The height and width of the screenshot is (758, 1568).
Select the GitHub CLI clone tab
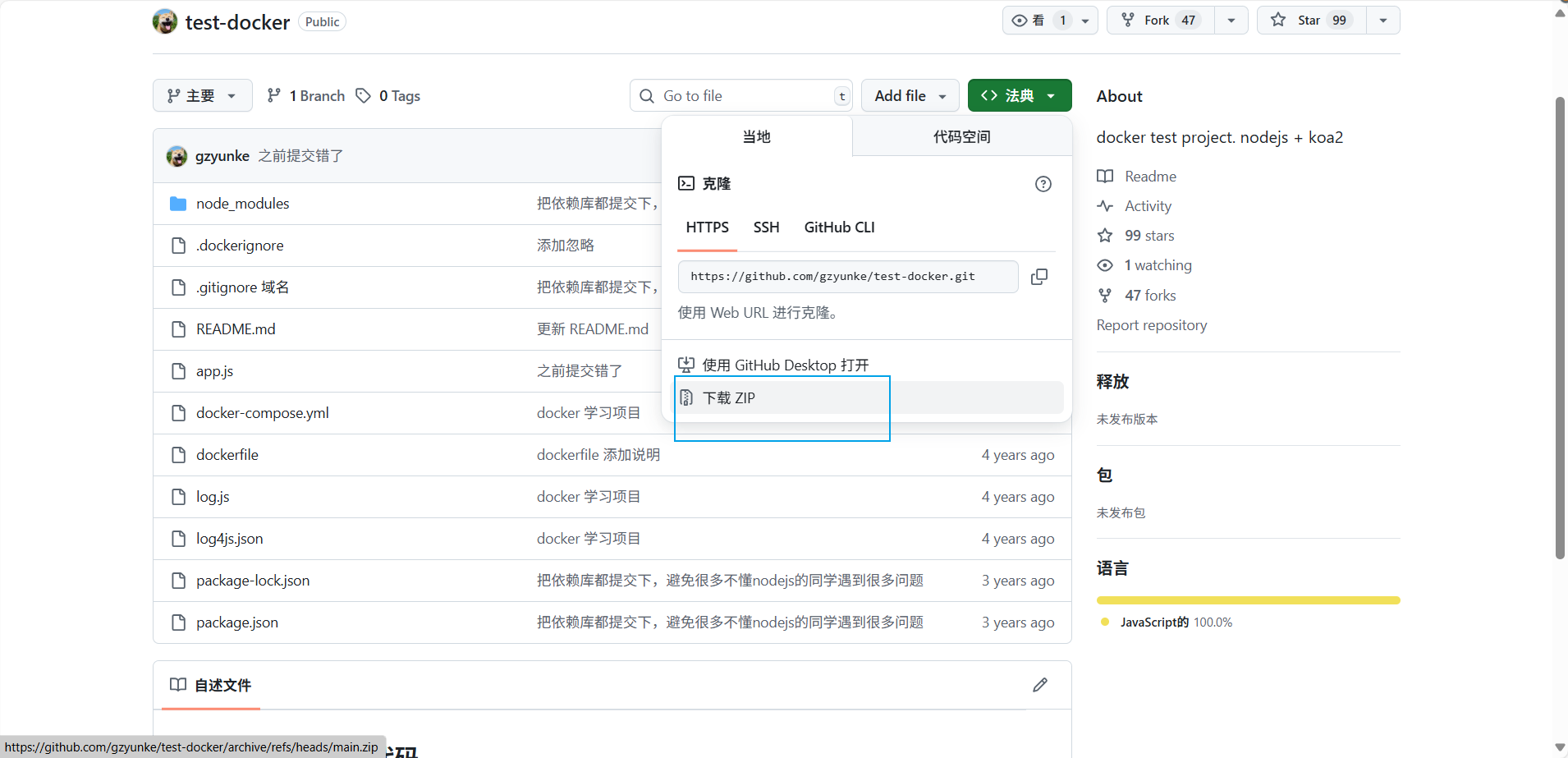point(839,227)
